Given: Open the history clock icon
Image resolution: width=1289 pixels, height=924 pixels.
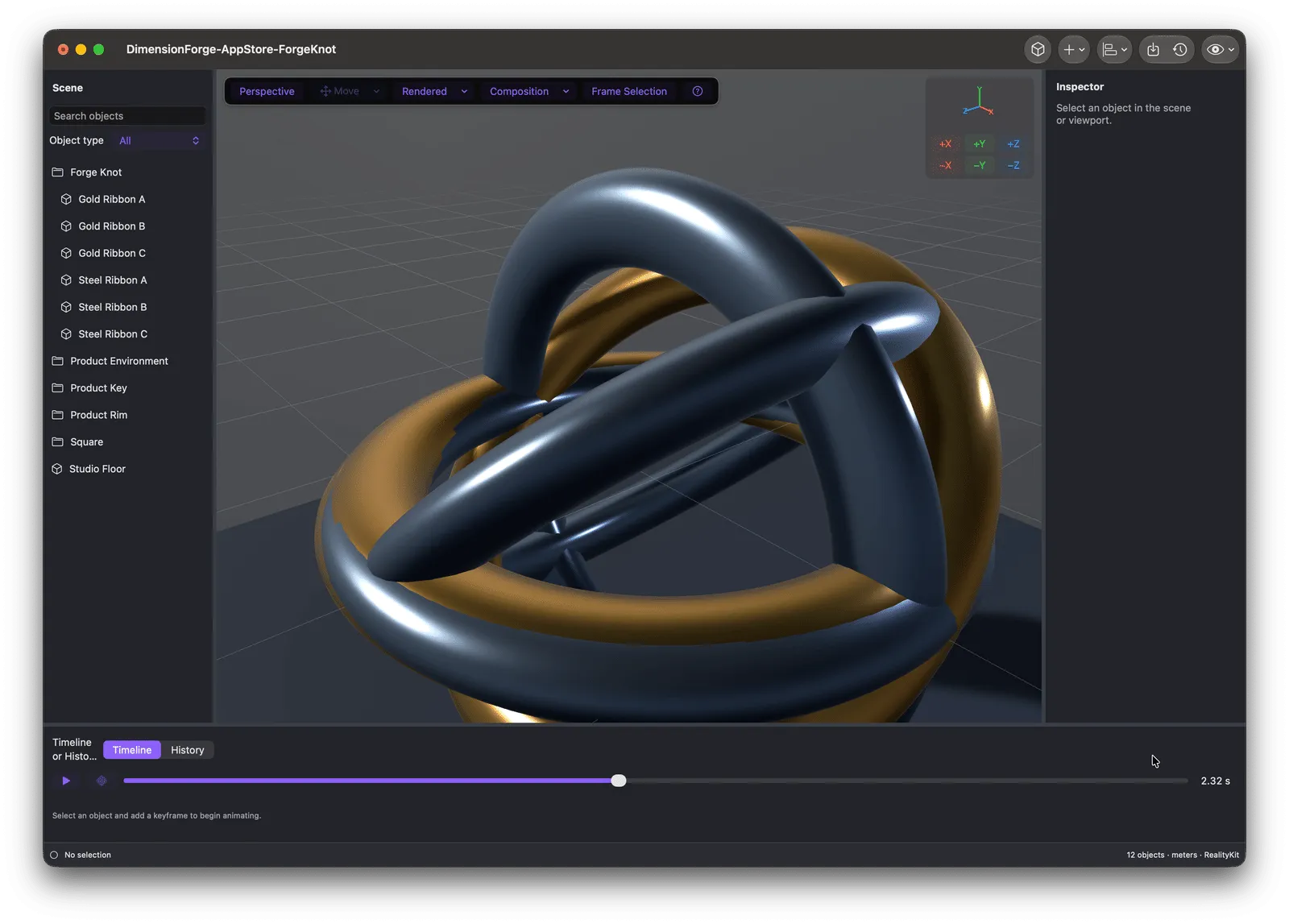Looking at the screenshot, I should pos(1180,49).
